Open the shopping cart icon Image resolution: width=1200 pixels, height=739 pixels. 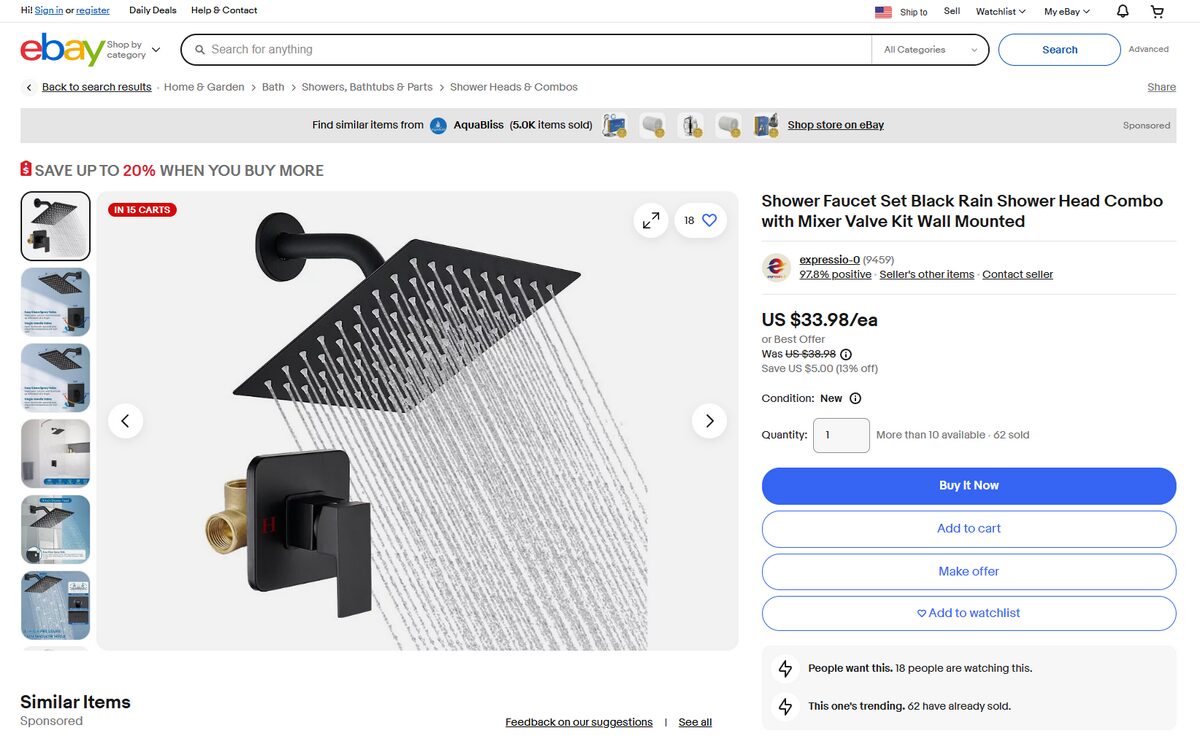pos(1157,11)
